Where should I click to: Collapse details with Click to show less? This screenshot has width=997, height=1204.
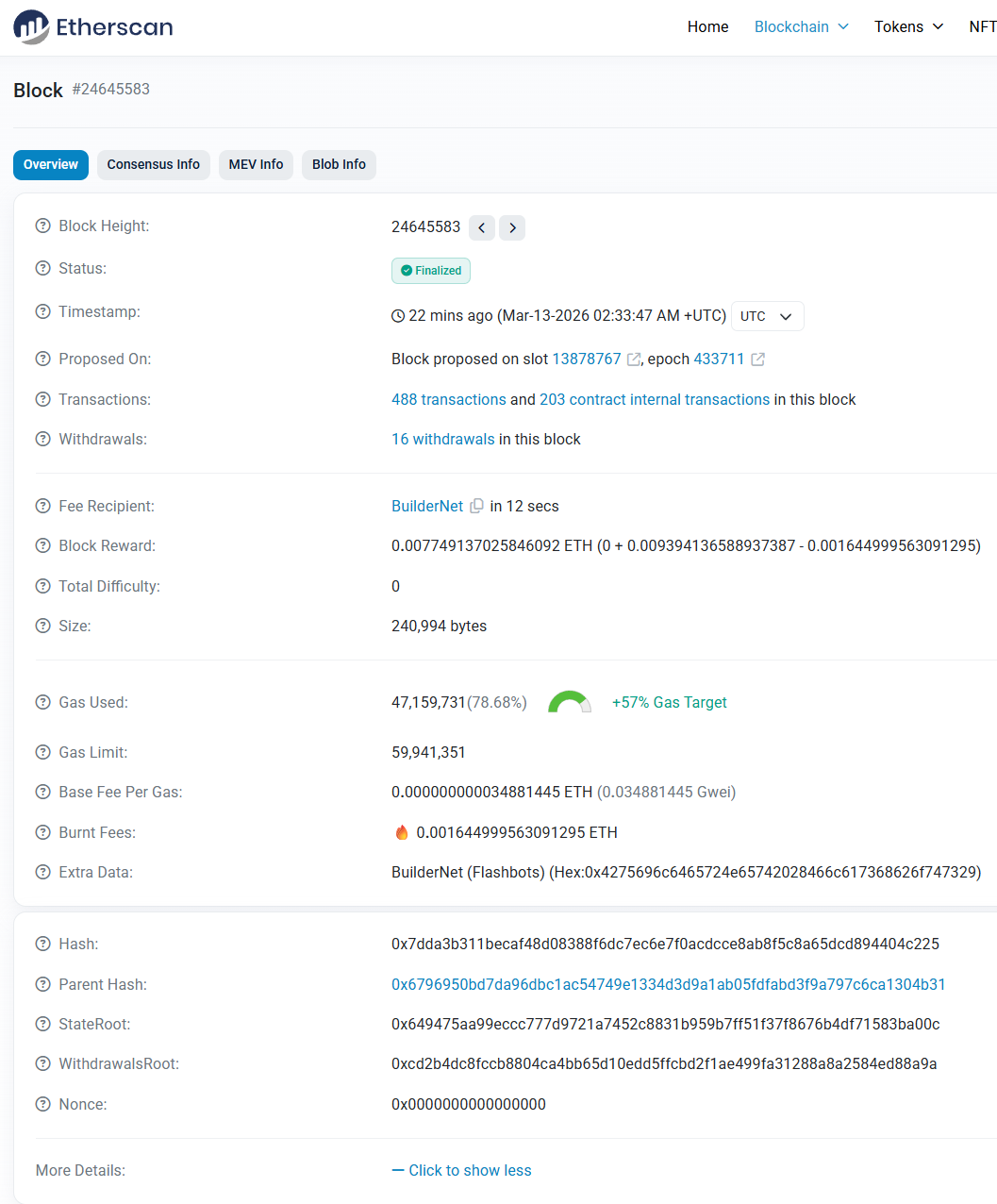coord(461,1171)
